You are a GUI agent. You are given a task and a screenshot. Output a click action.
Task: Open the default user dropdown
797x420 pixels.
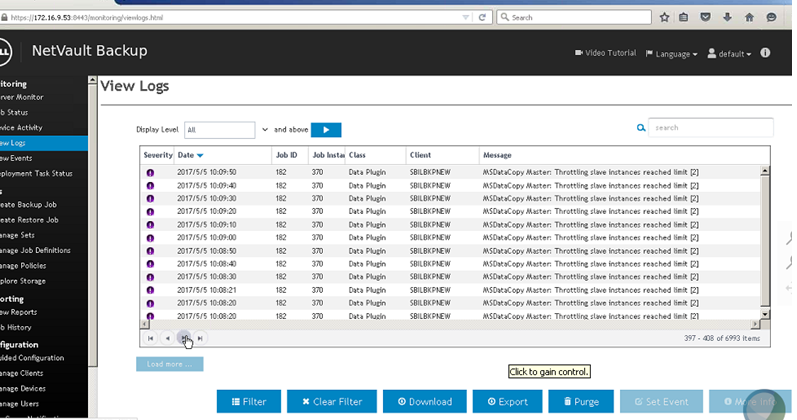(729, 54)
